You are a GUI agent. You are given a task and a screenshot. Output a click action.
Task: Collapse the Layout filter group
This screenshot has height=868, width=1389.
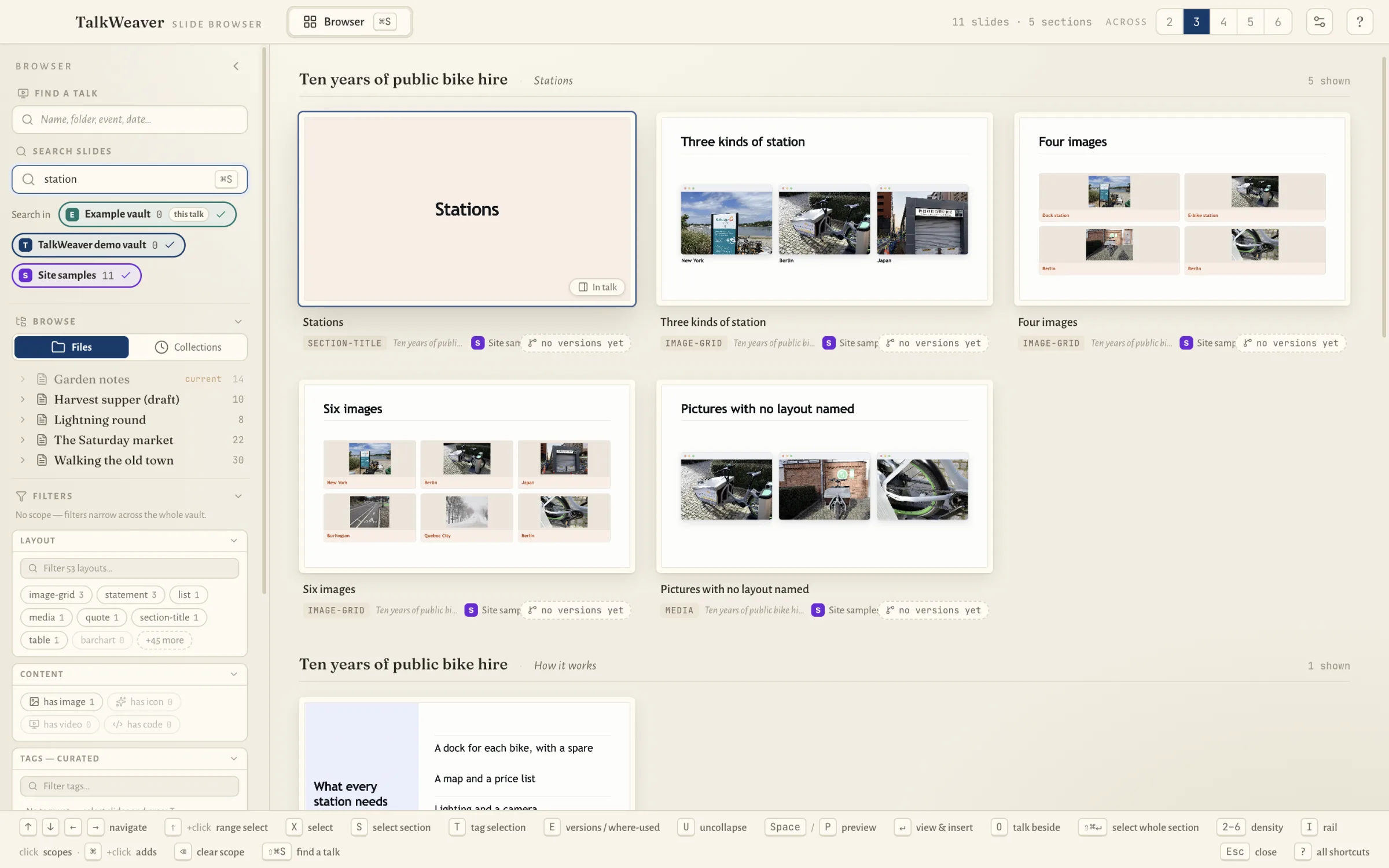coord(234,540)
